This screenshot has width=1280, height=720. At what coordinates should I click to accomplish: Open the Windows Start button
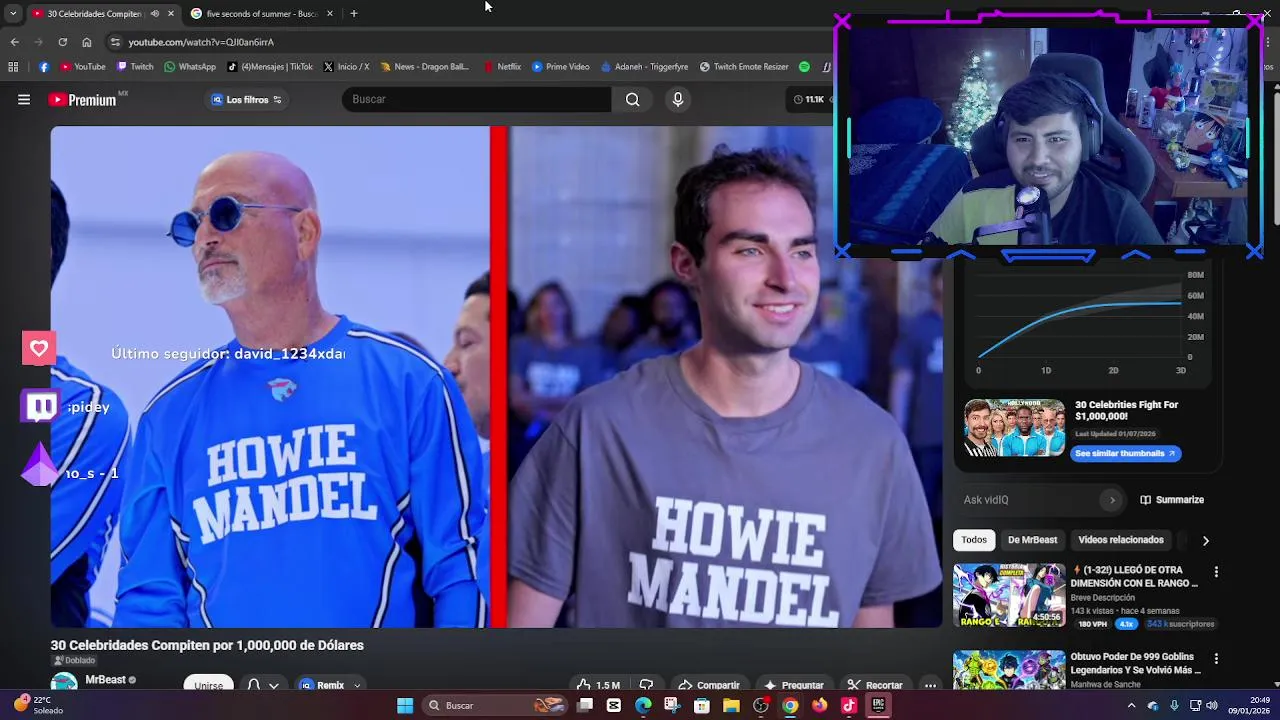(x=405, y=705)
